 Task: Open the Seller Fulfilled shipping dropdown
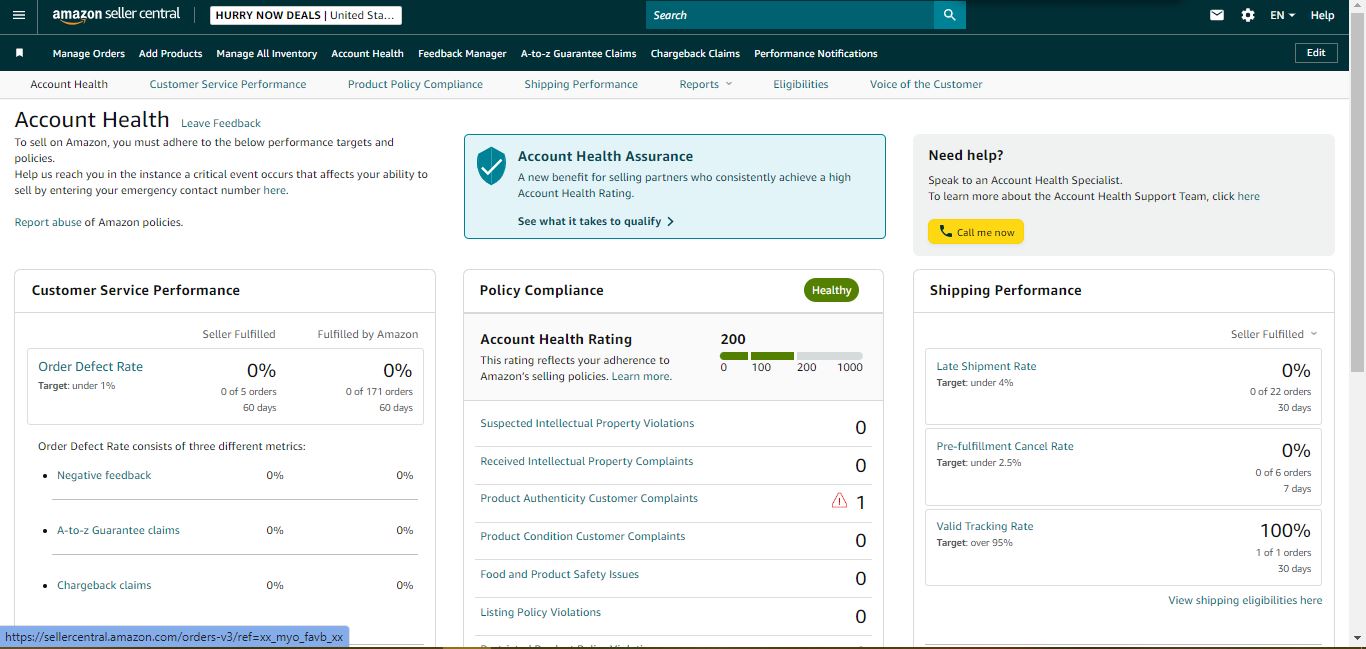click(1274, 334)
